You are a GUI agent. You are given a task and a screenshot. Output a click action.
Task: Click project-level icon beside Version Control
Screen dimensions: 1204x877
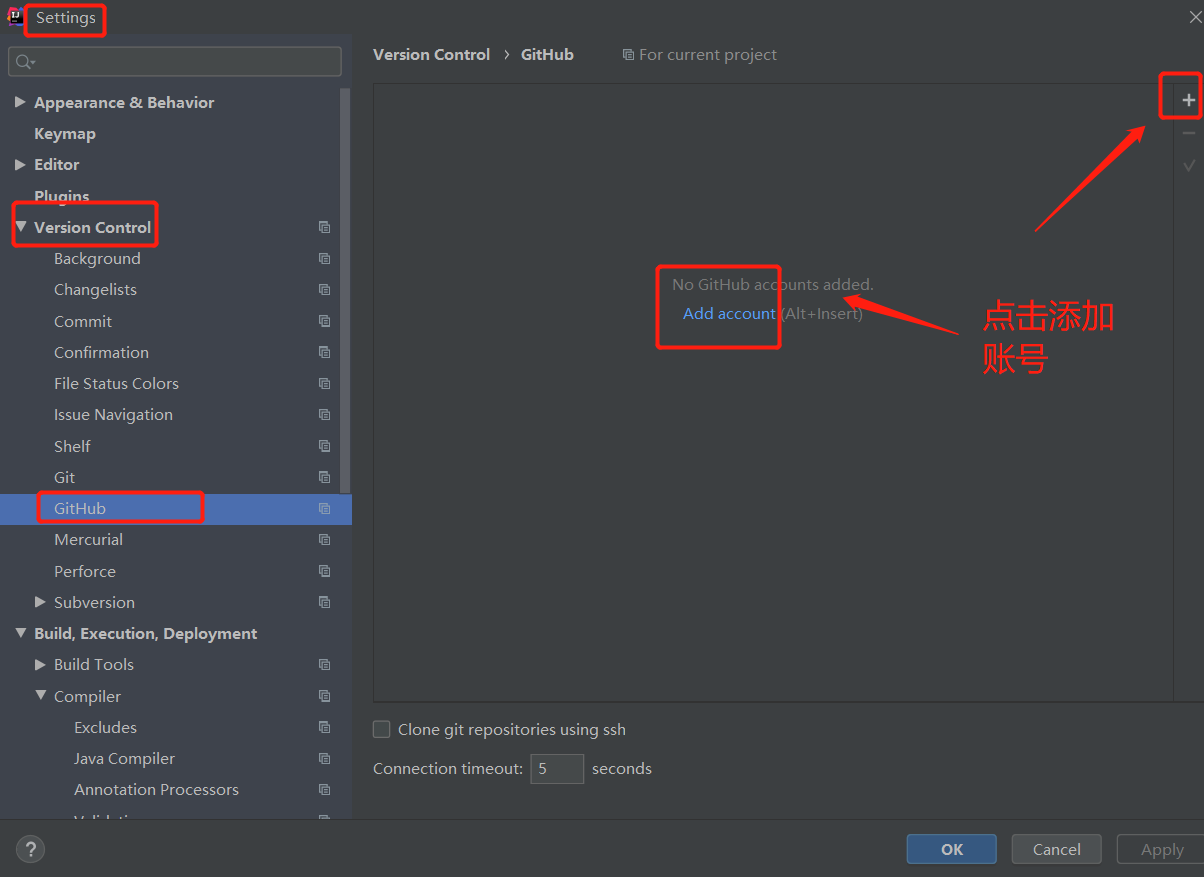324,228
